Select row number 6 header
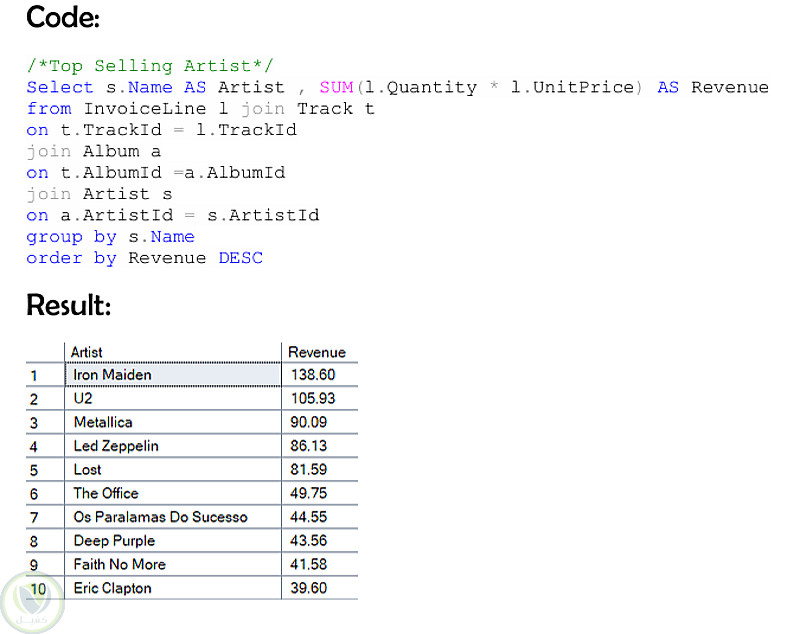 [45, 494]
